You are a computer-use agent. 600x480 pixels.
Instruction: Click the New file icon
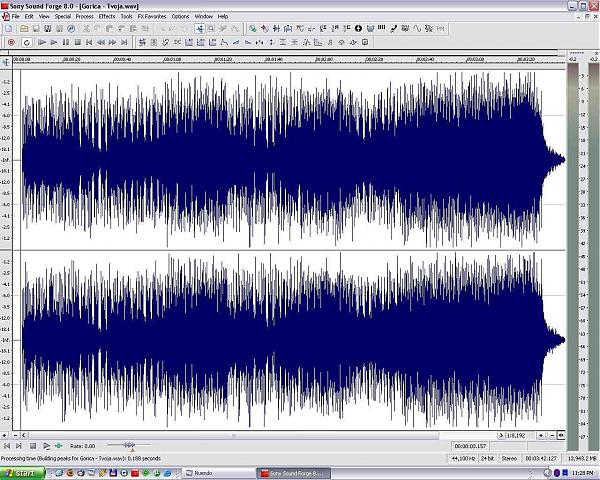[x=8, y=28]
